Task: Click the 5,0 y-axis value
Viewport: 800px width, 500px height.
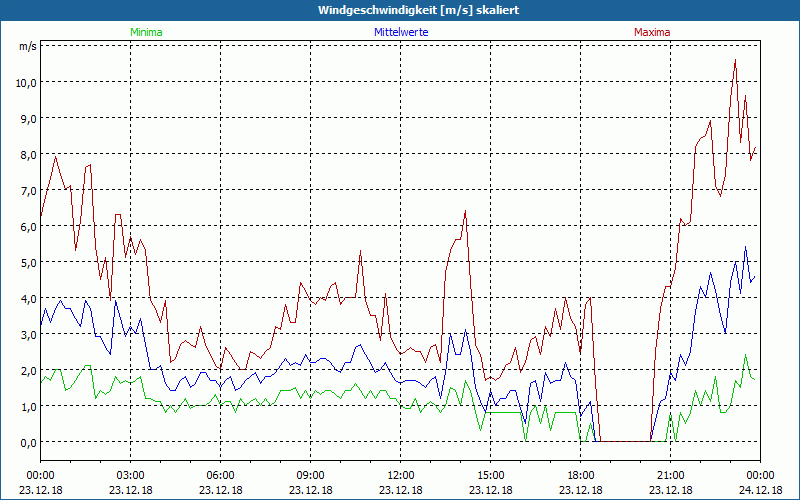Action: [29, 262]
